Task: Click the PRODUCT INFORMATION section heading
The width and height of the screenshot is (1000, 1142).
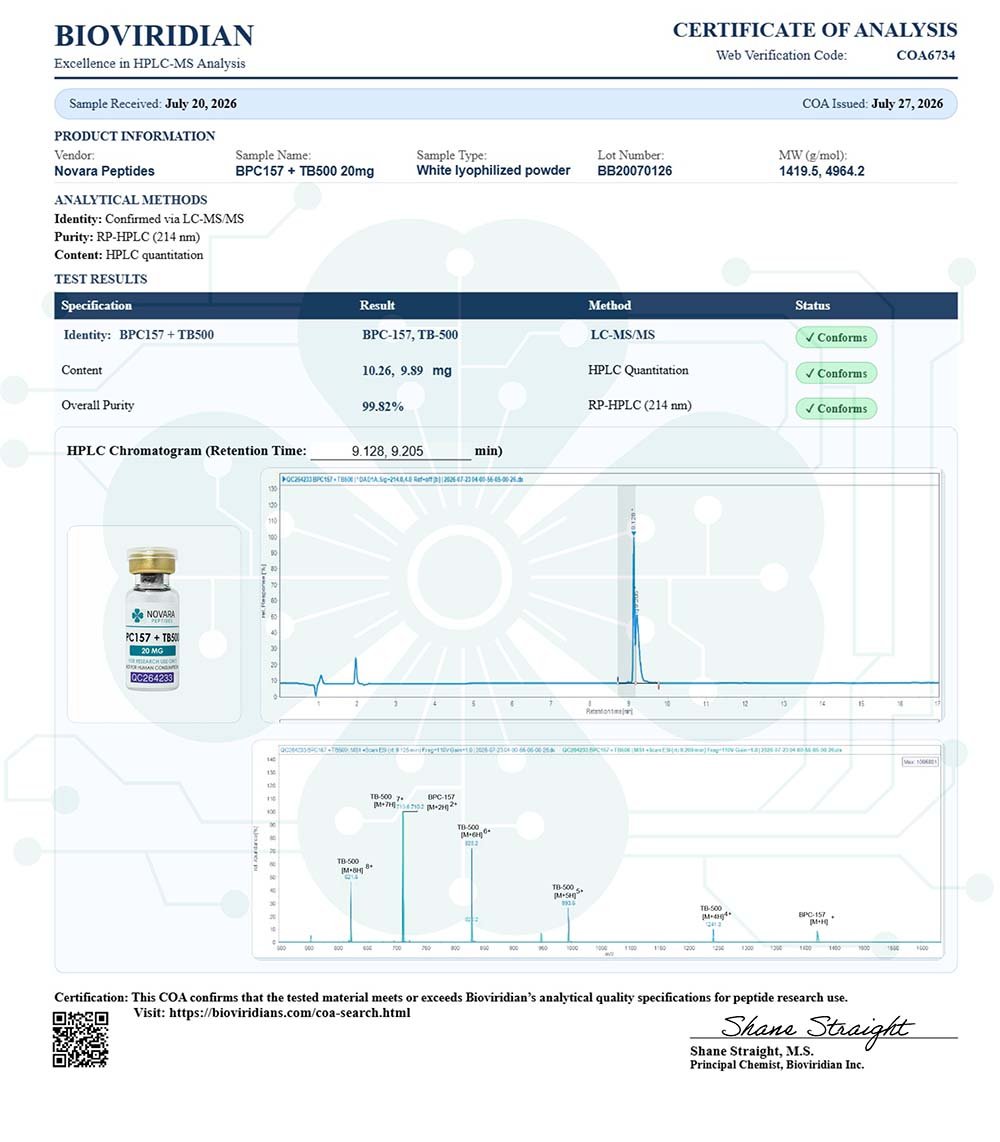Action: click(135, 136)
